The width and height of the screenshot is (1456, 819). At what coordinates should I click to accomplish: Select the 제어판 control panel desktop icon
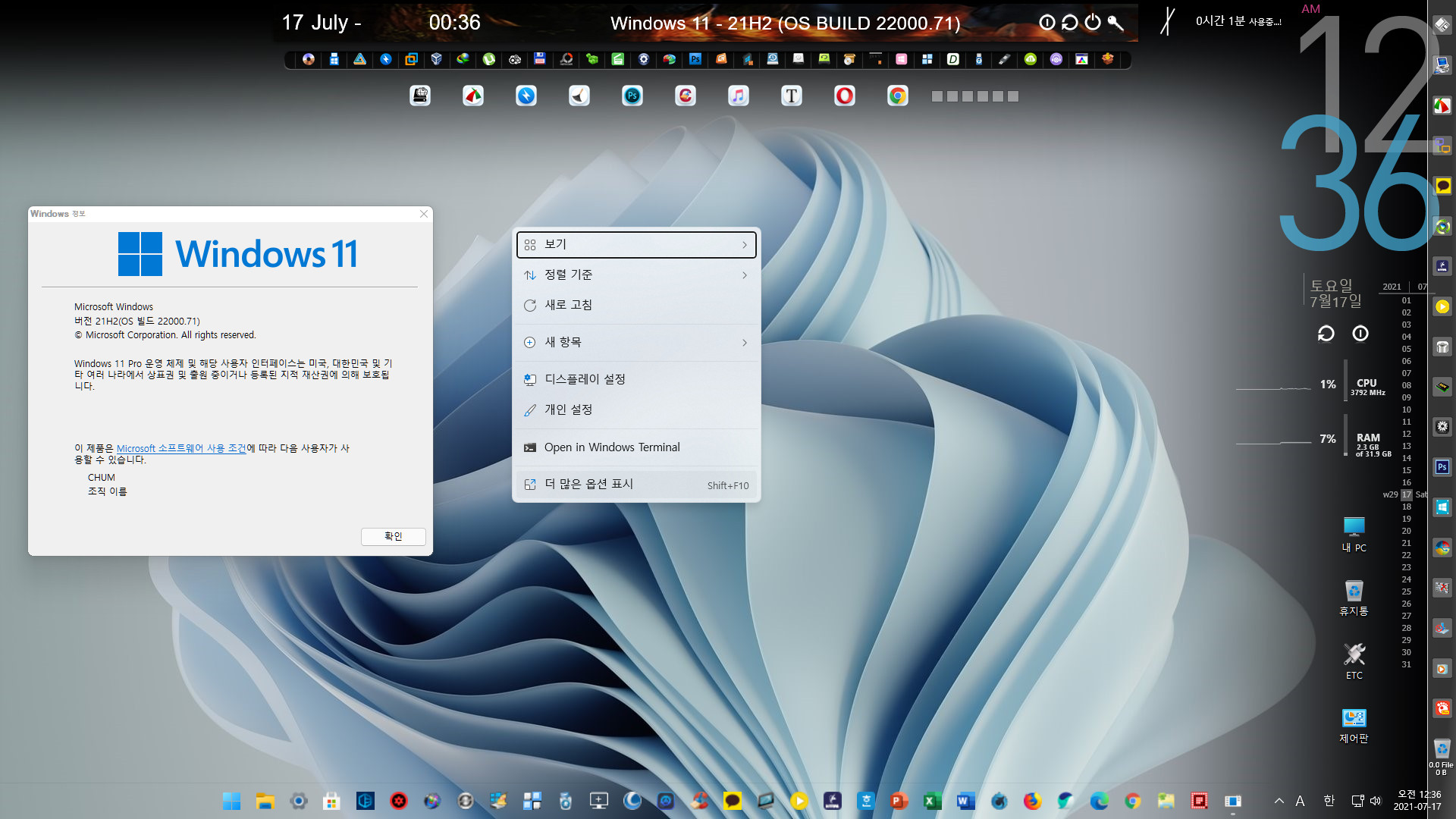(1354, 725)
